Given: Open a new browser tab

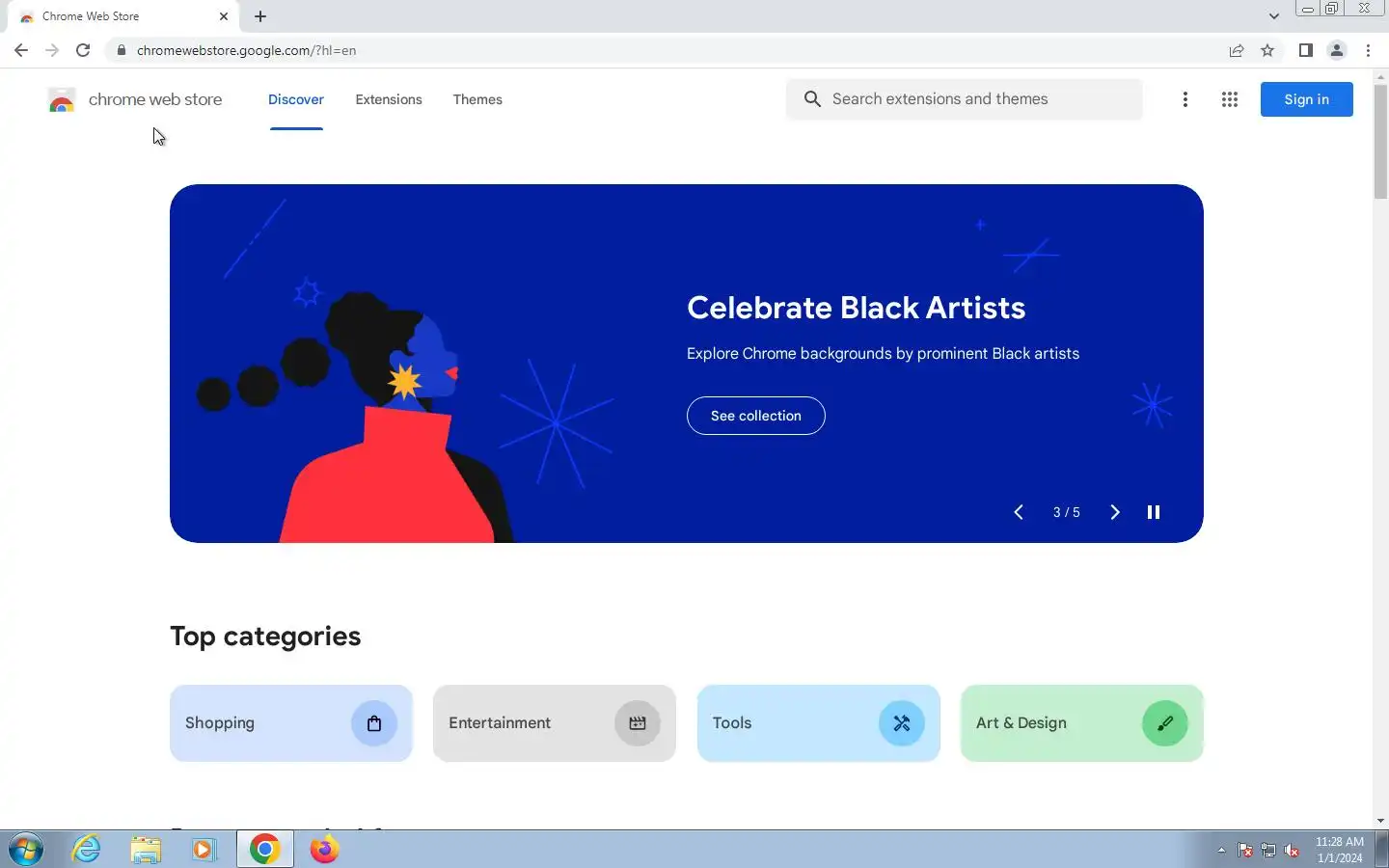Looking at the screenshot, I should pos(260,16).
